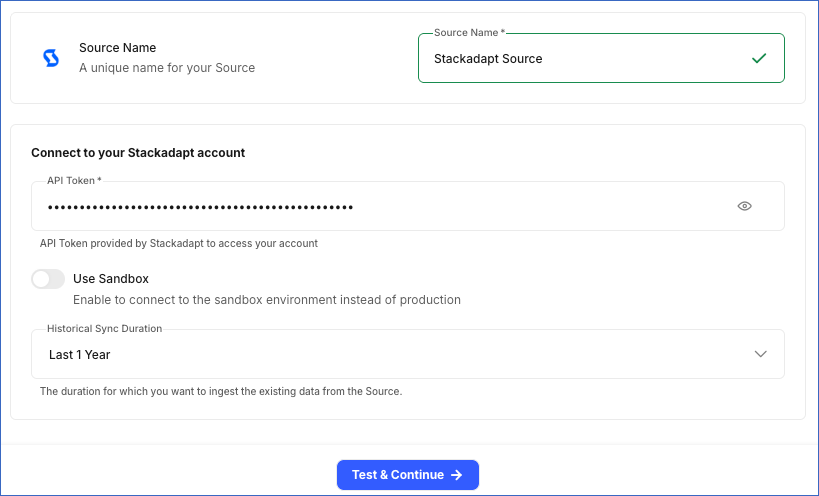Click the green checkmark in Source Name
Image resolution: width=819 pixels, height=496 pixels.
tap(759, 58)
